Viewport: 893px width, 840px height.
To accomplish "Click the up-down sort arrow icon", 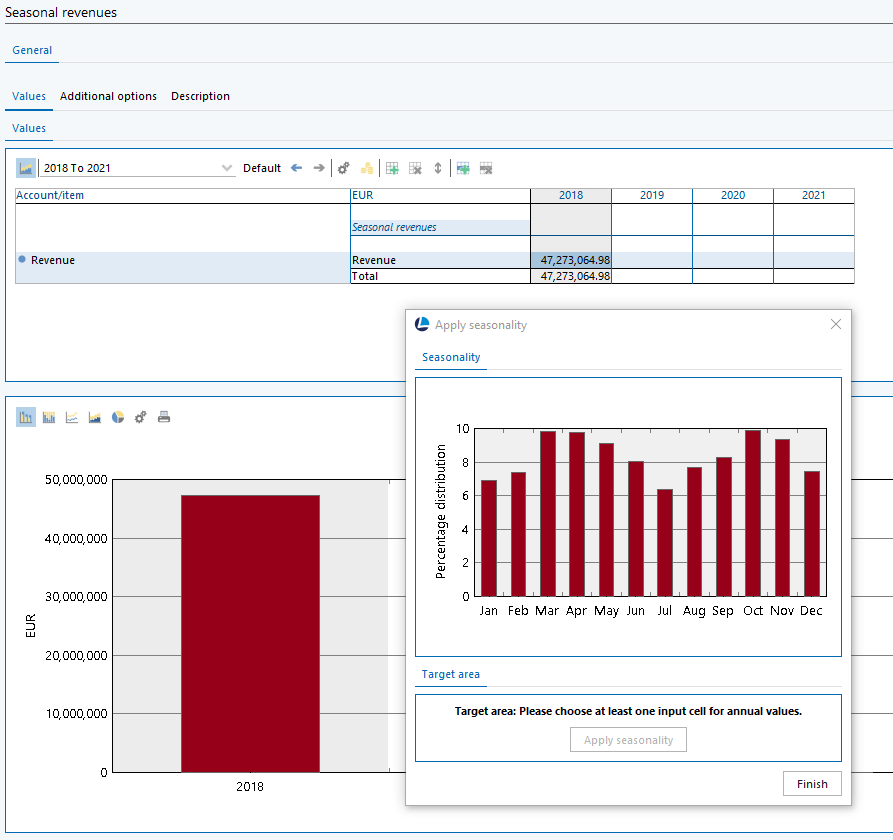I will 437,168.
